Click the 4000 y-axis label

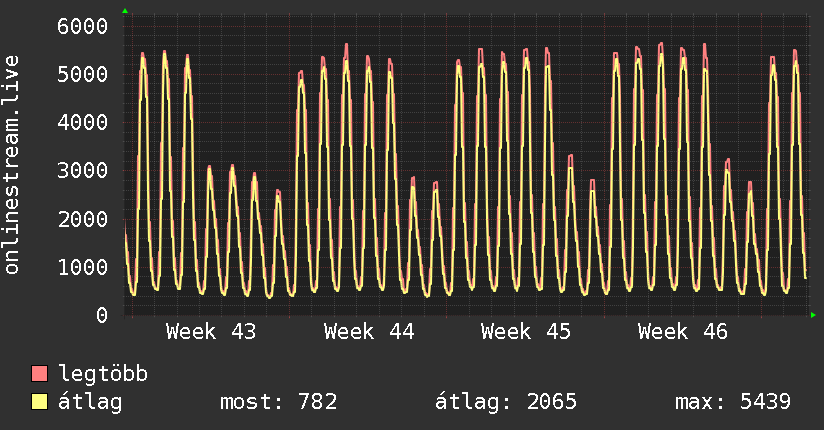click(83, 122)
